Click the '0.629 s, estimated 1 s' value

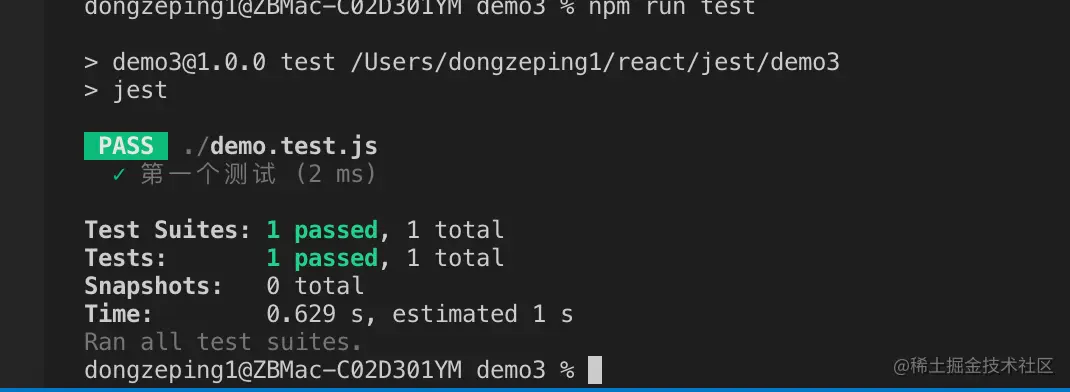point(420,314)
